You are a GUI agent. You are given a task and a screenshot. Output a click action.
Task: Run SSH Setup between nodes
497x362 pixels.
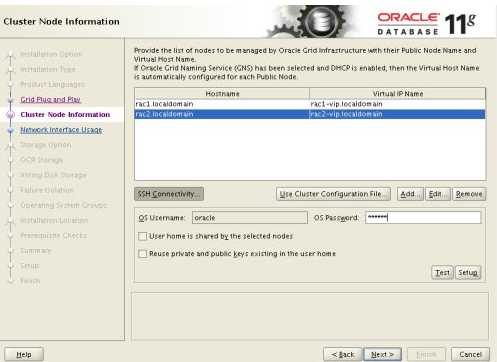click(x=468, y=273)
